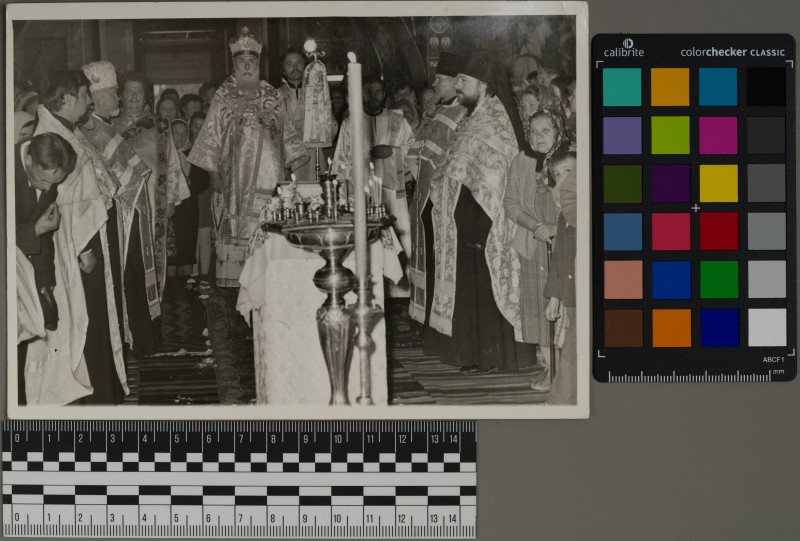Click the number 0 on the ruler's top scale
This screenshot has height=541, width=800.
(16, 438)
